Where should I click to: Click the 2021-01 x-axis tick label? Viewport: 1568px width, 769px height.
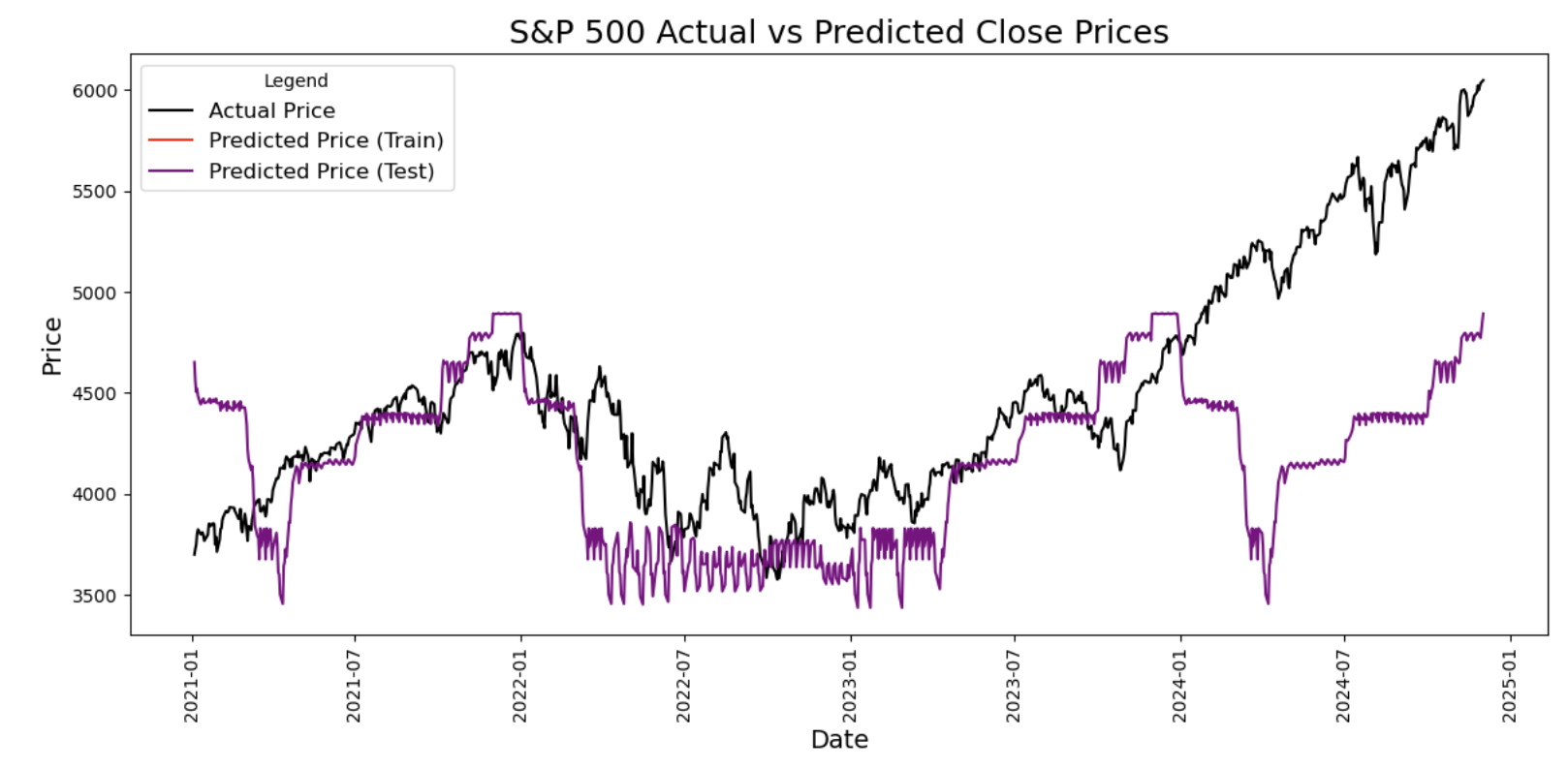[x=192, y=686]
